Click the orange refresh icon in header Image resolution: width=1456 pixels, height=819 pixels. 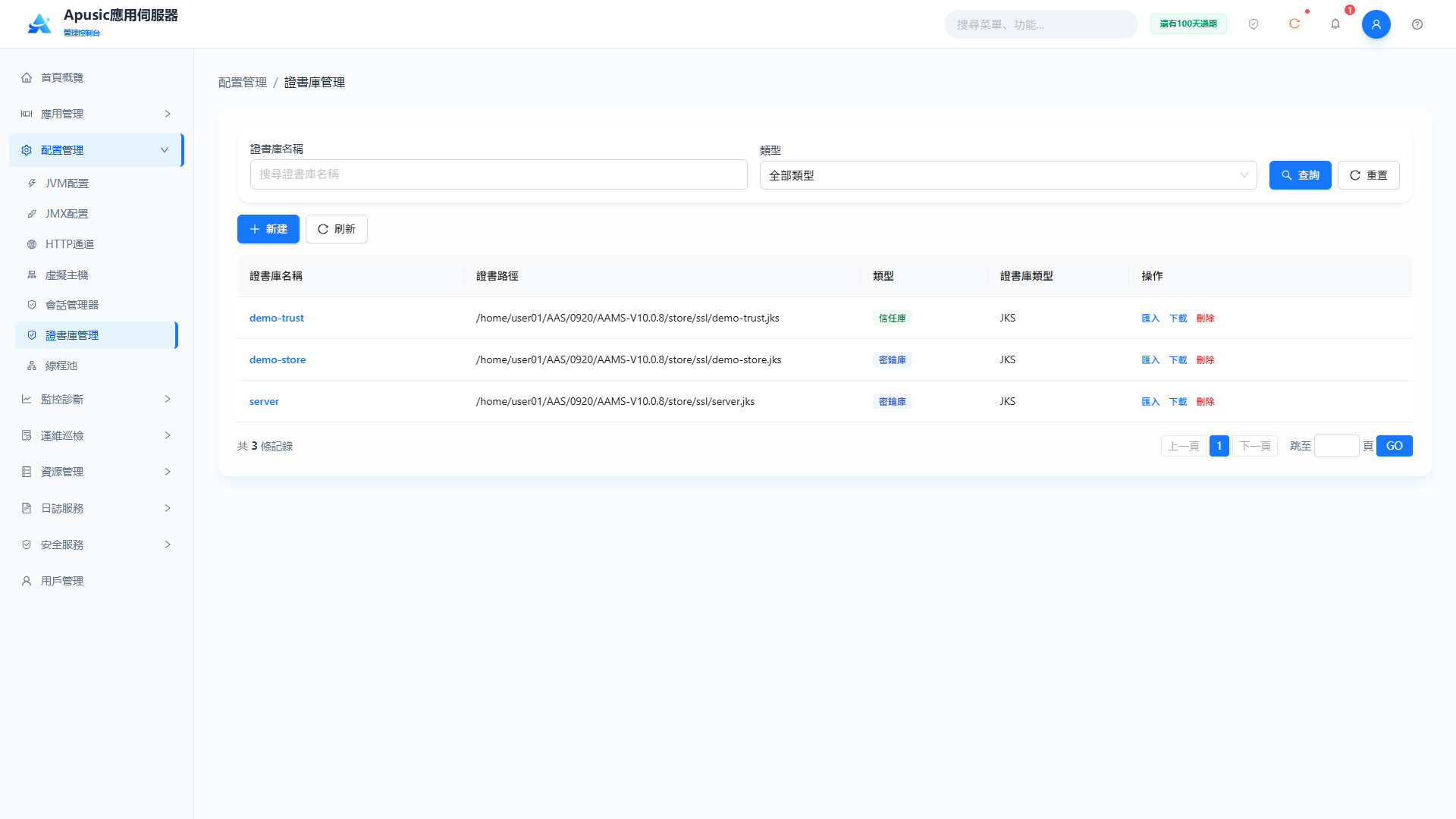(x=1294, y=24)
